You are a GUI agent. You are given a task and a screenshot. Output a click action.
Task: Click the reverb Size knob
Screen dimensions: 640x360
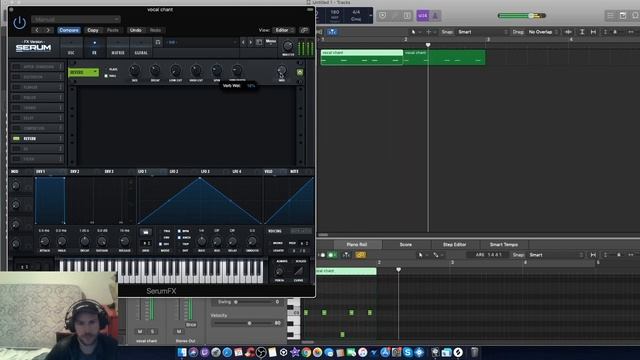pyautogui.click(x=134, y=71)
